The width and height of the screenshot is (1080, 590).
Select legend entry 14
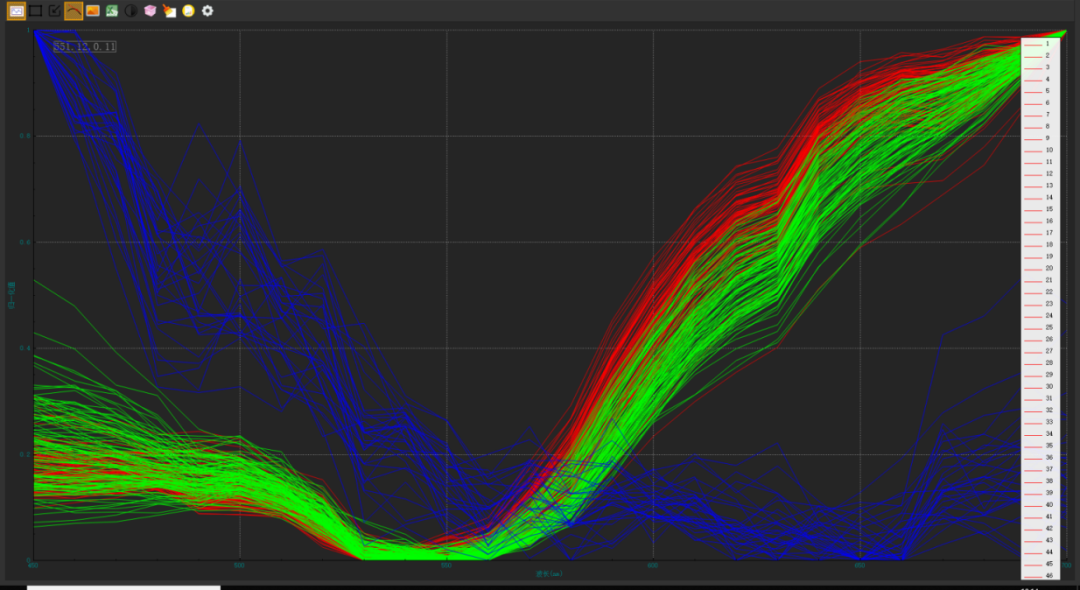coord(1040,197)
